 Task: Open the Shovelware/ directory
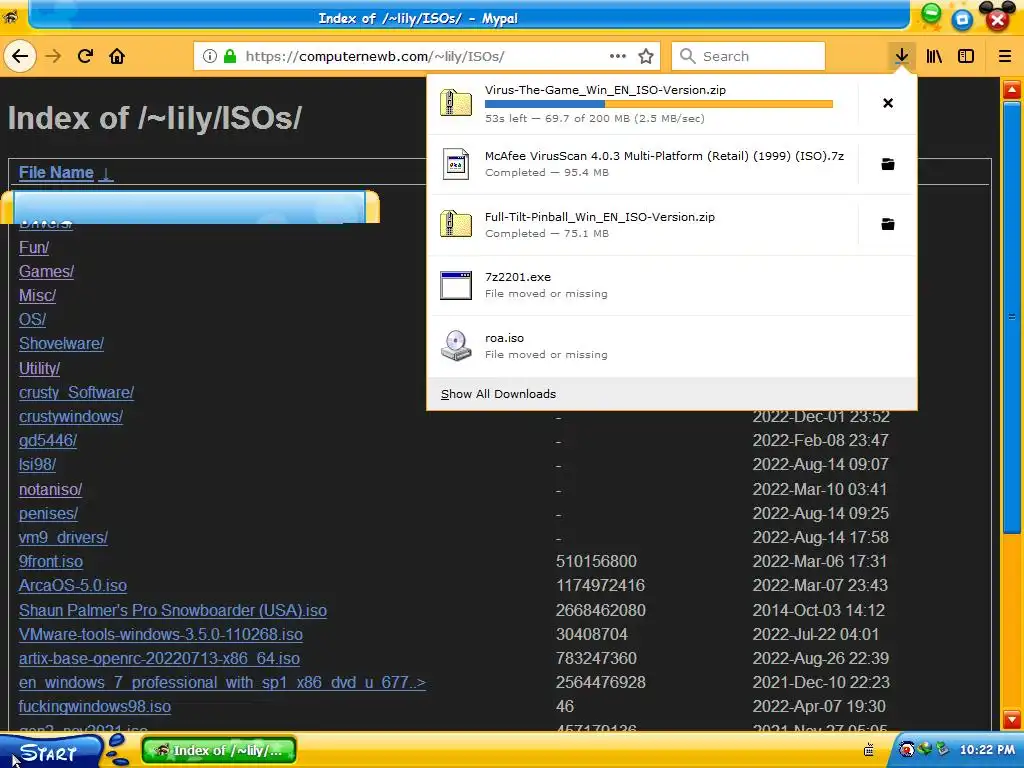click(x=61, y=344)
